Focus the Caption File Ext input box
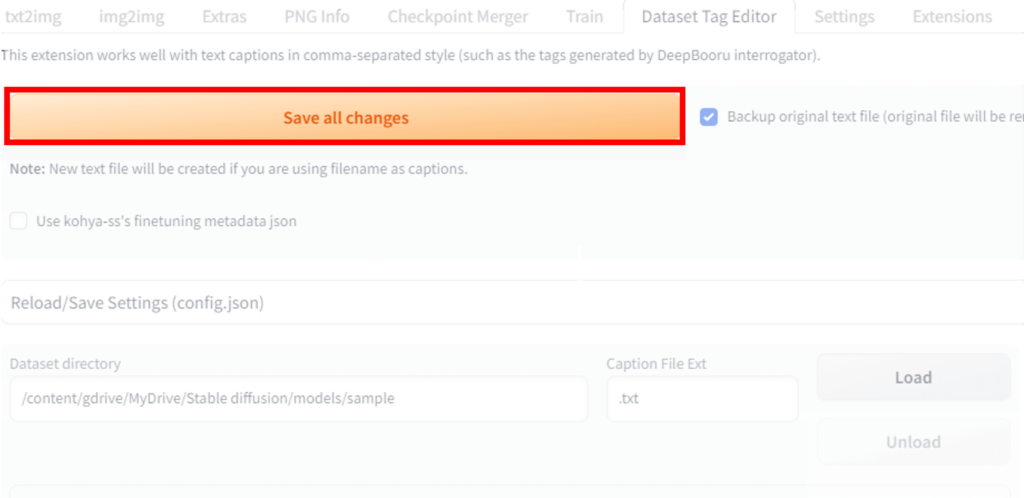This screenshot has width=1024, height=498. coord(702,398)
